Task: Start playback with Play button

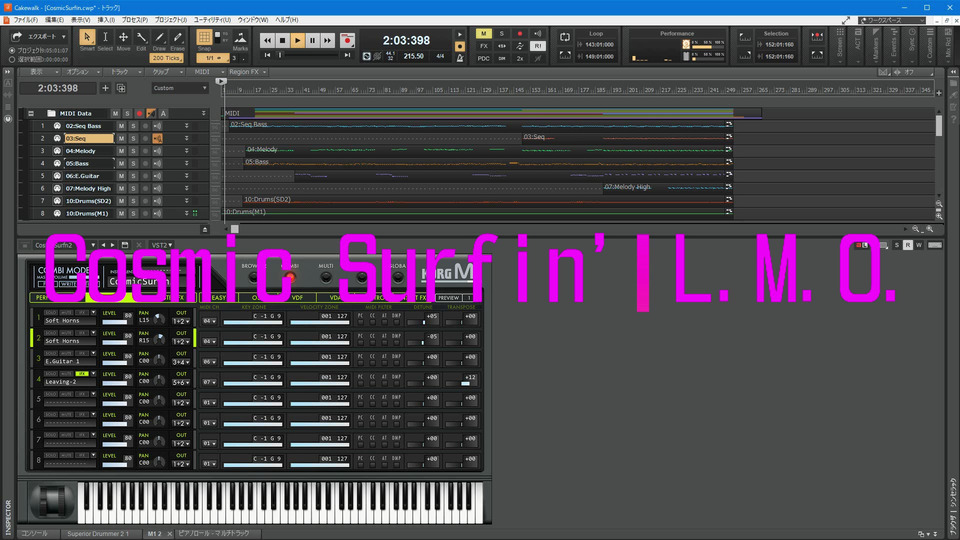Action: 298,40
